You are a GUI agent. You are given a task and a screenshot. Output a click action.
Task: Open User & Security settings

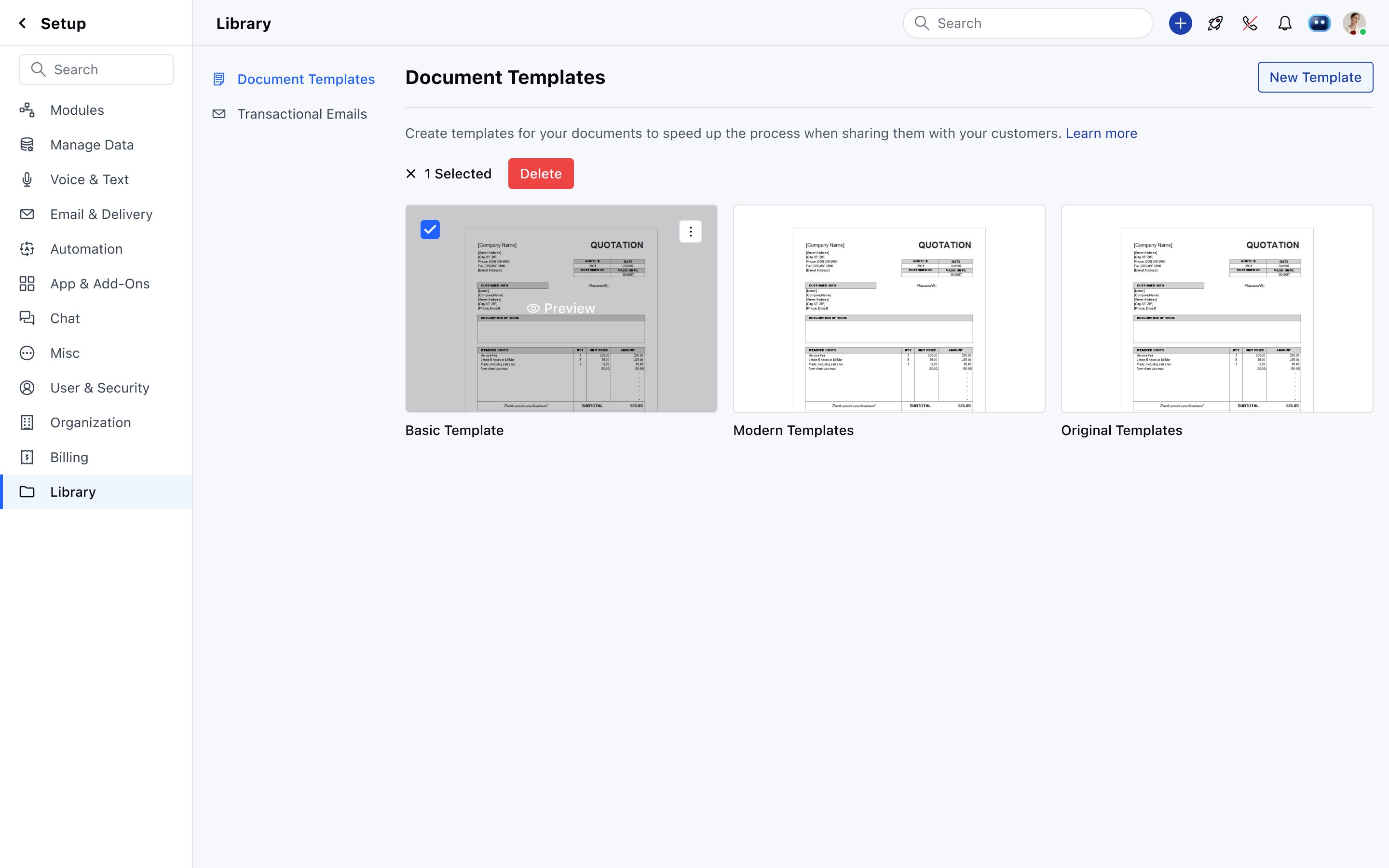96,388
